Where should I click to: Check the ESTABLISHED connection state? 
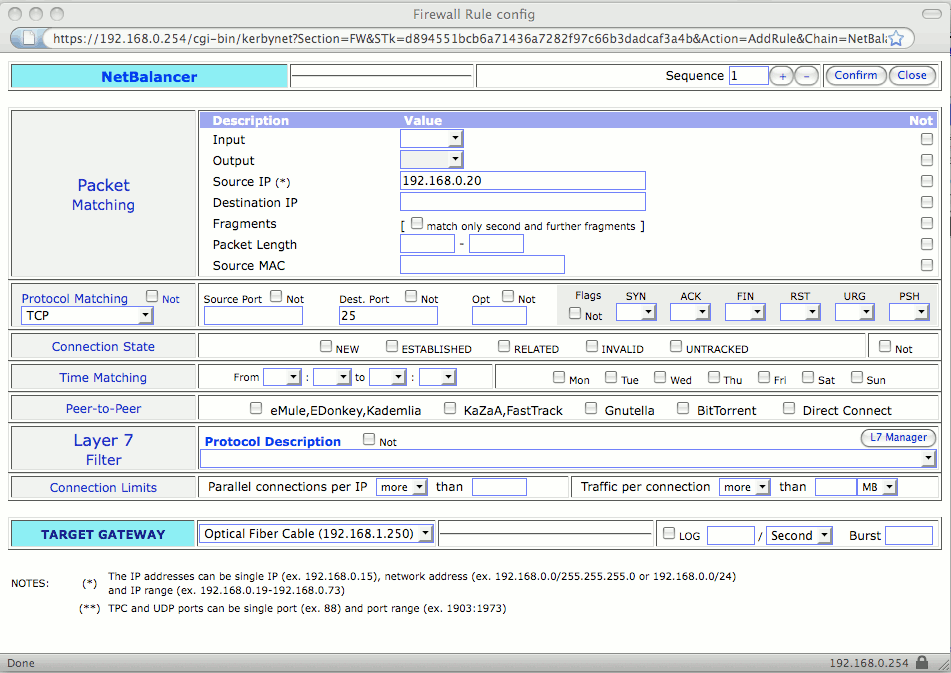(392, 346)
